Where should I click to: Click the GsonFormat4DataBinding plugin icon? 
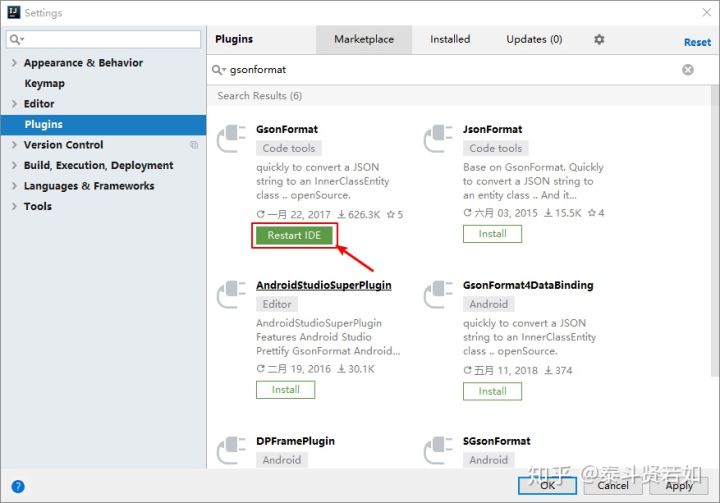(438, 294)
